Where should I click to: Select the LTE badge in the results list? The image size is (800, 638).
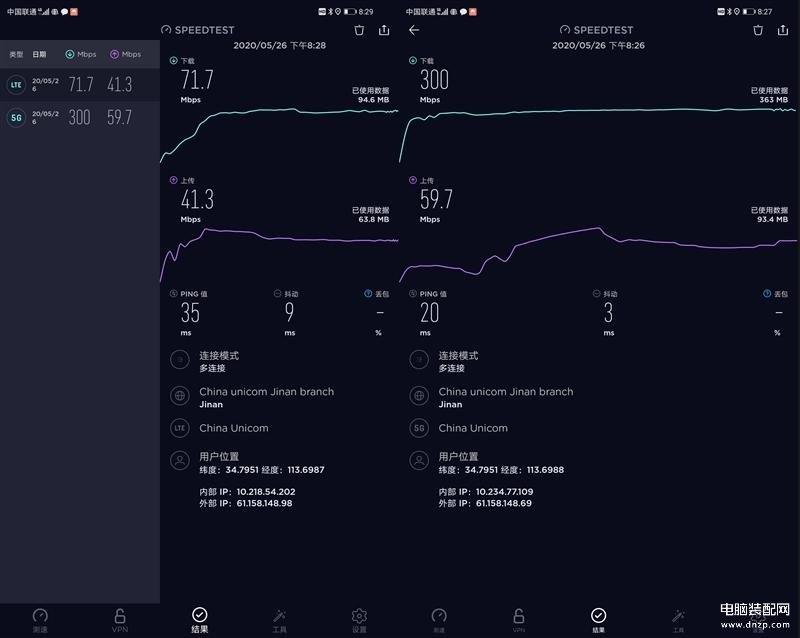point(16,85)
